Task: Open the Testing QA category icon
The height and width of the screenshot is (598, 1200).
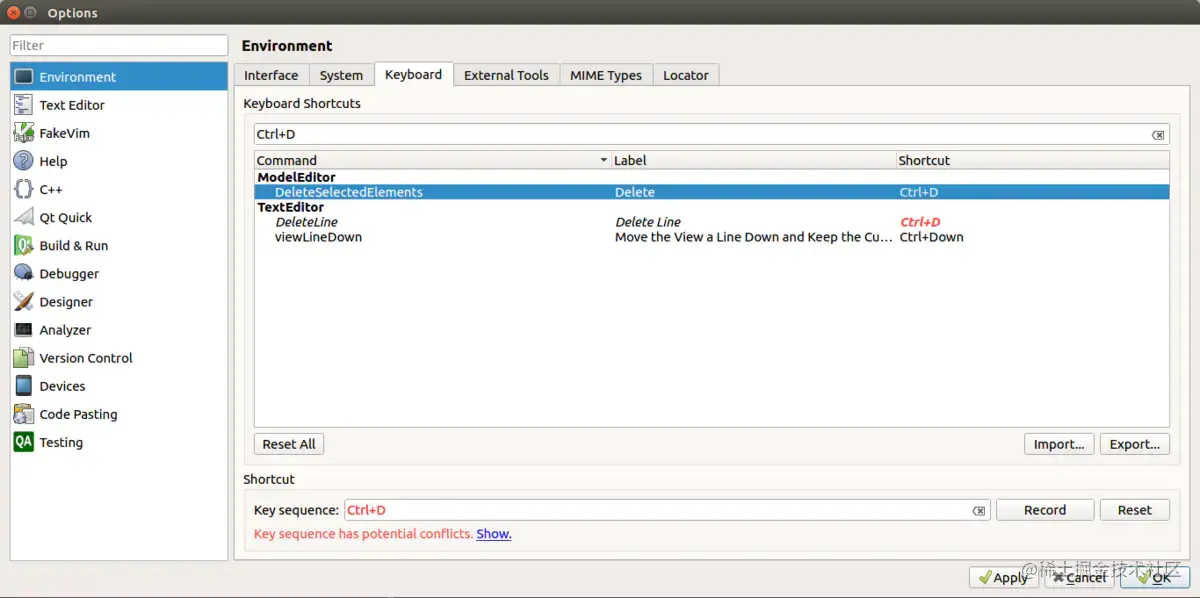Action: tap(24, 441)
